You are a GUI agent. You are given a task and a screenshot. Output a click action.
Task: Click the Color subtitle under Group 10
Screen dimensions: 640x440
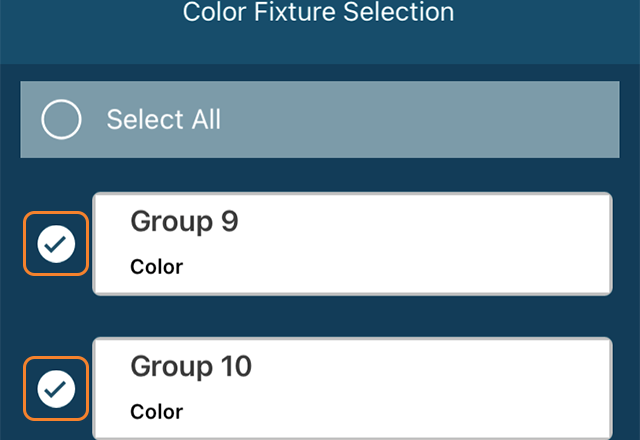click(157, 412)
